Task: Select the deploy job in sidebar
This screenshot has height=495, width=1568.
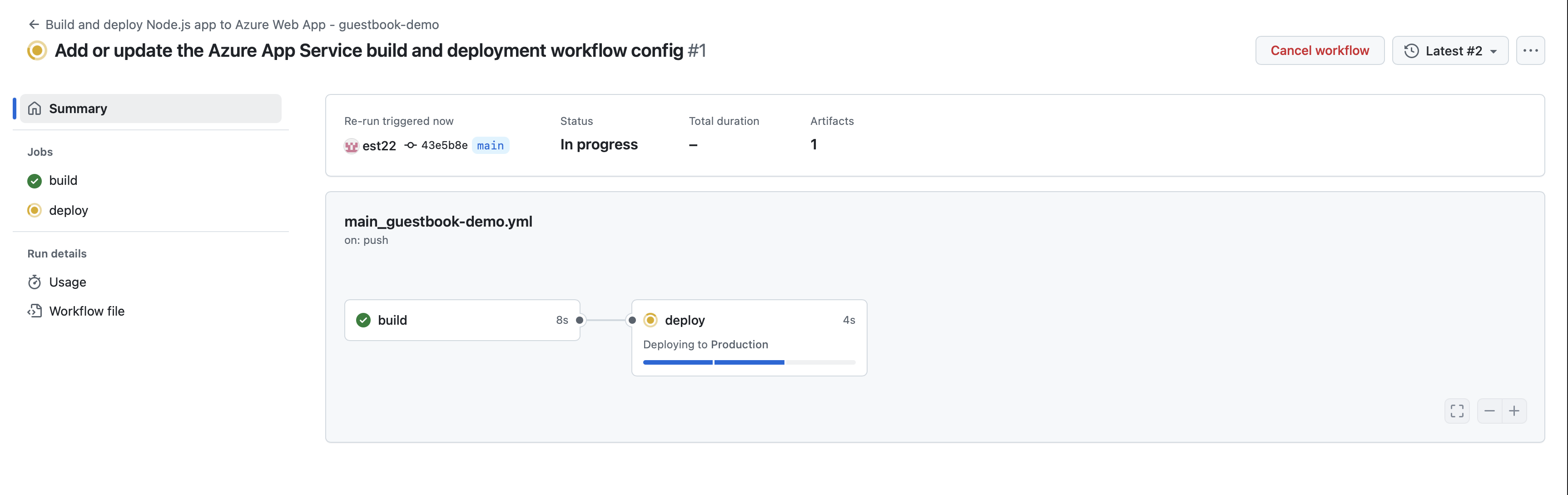Action: coord(68,210)
